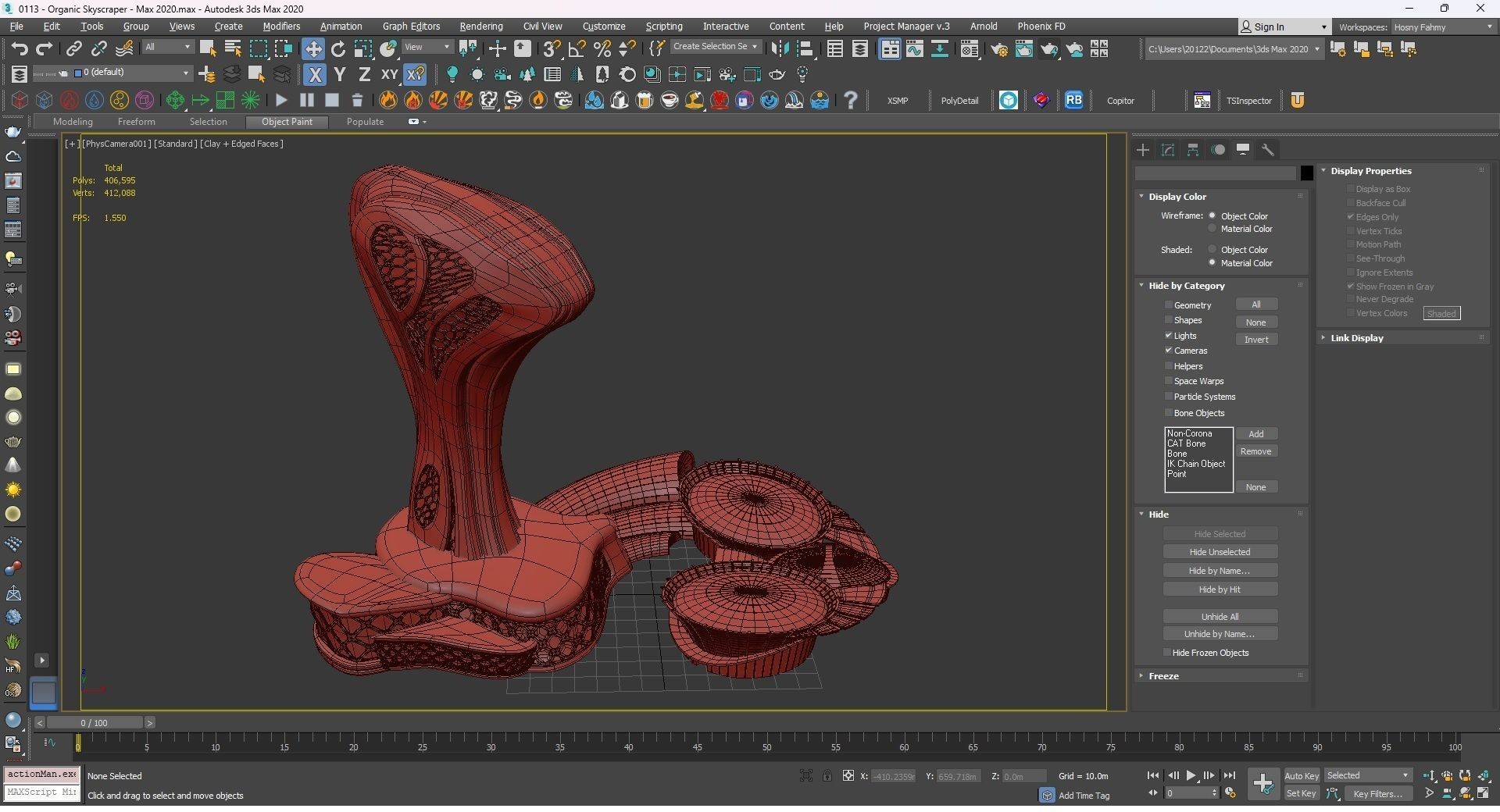Activate the Select and Scale tool
The image size is (1500, 812).
pyautogui.click(x=363, y=48)
